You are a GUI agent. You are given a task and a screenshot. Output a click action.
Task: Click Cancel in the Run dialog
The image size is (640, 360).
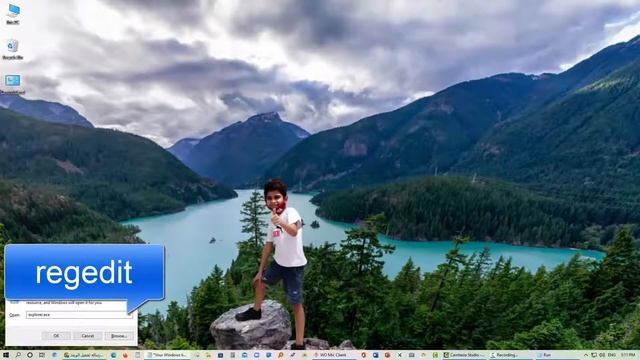87,336
